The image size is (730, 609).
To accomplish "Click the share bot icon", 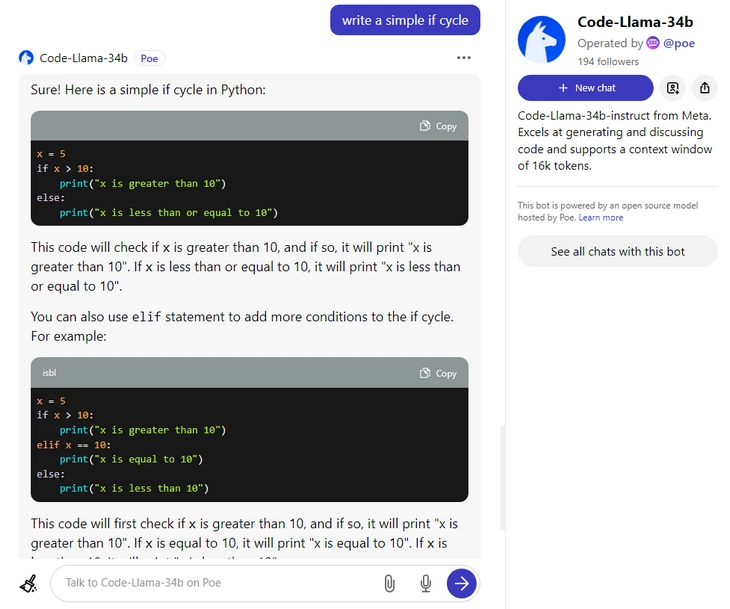I will (x=704, y=88).
